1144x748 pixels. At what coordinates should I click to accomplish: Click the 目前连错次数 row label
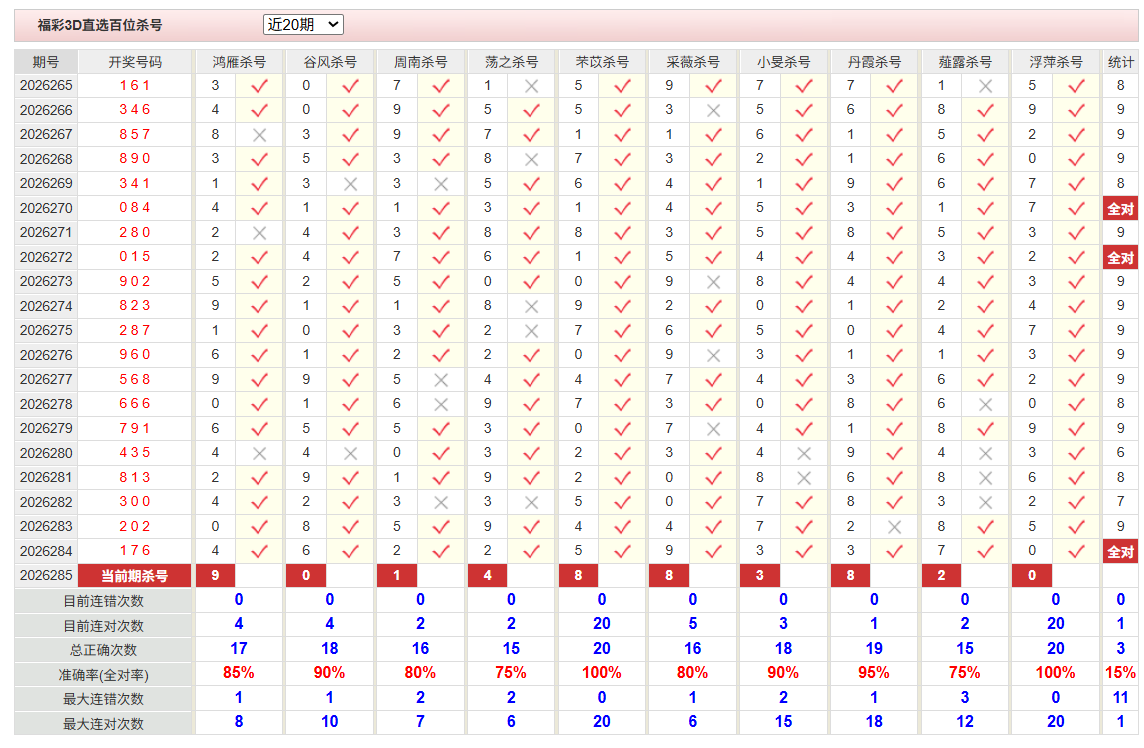click(104, 601)
